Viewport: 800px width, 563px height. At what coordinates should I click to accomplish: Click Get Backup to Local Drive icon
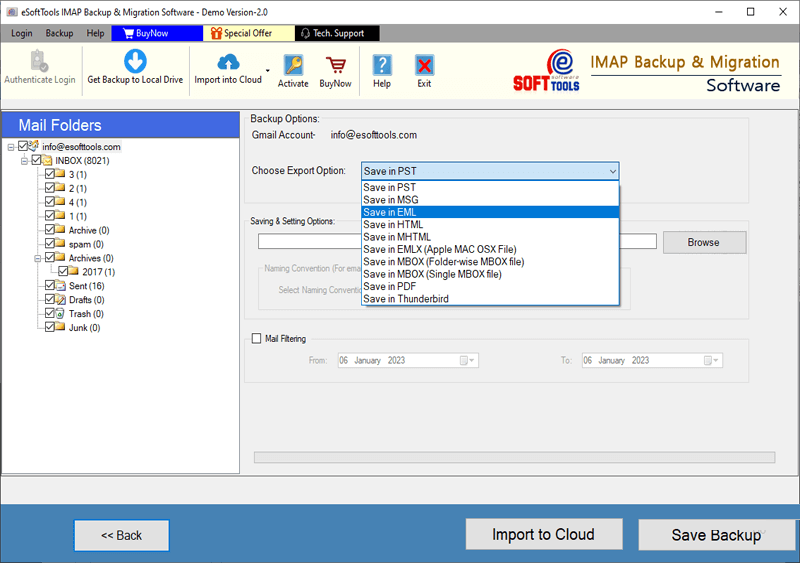135,61
